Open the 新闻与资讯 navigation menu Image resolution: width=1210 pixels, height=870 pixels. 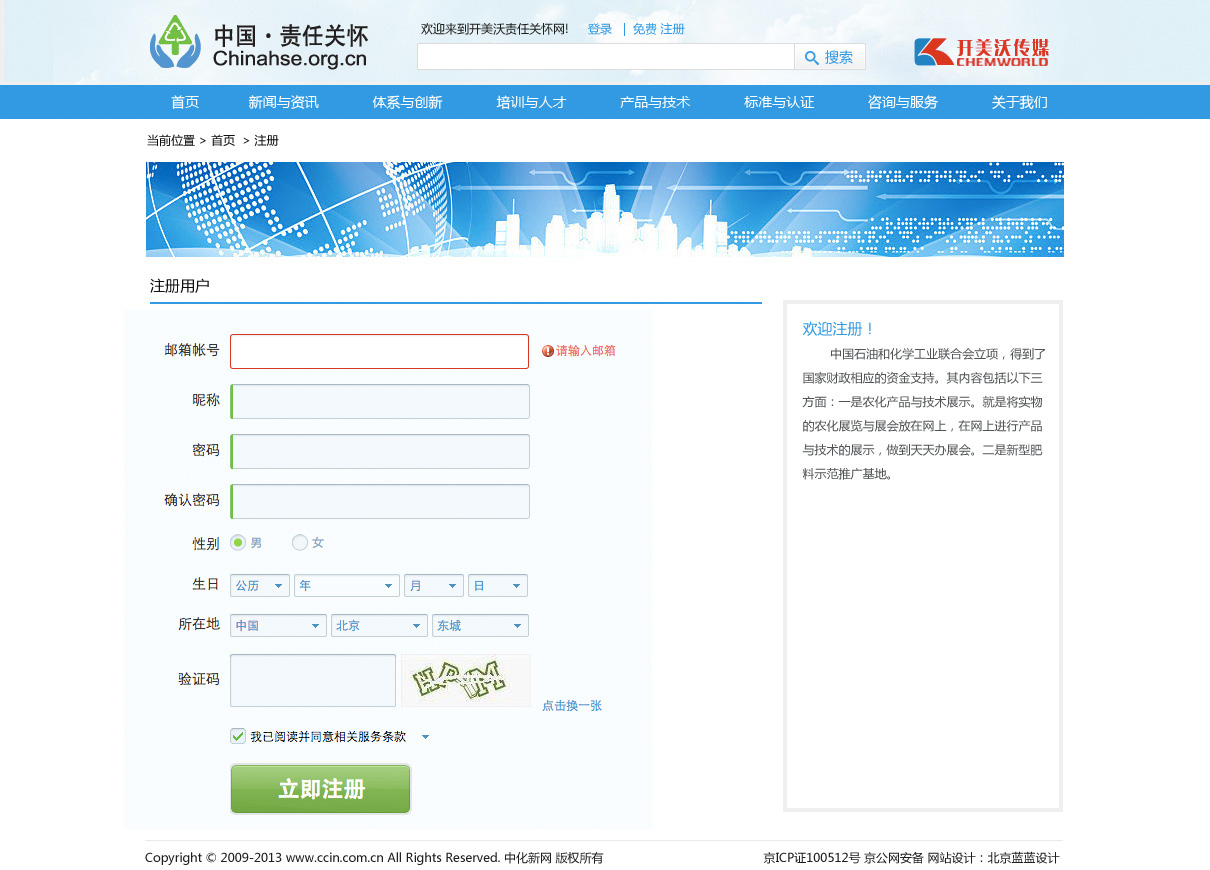[282, 101]
